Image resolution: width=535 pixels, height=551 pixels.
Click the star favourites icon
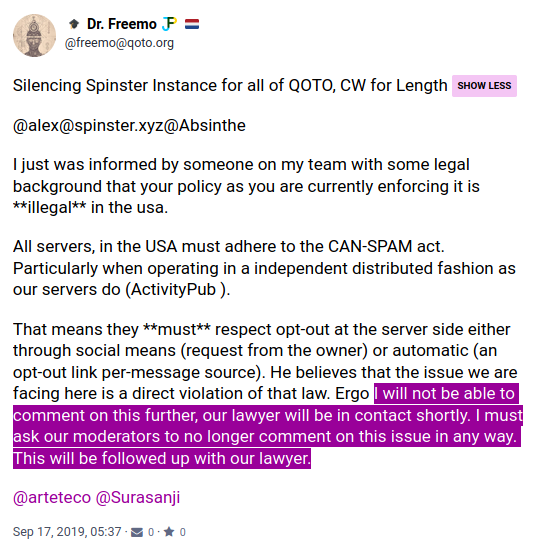[169, 532]
